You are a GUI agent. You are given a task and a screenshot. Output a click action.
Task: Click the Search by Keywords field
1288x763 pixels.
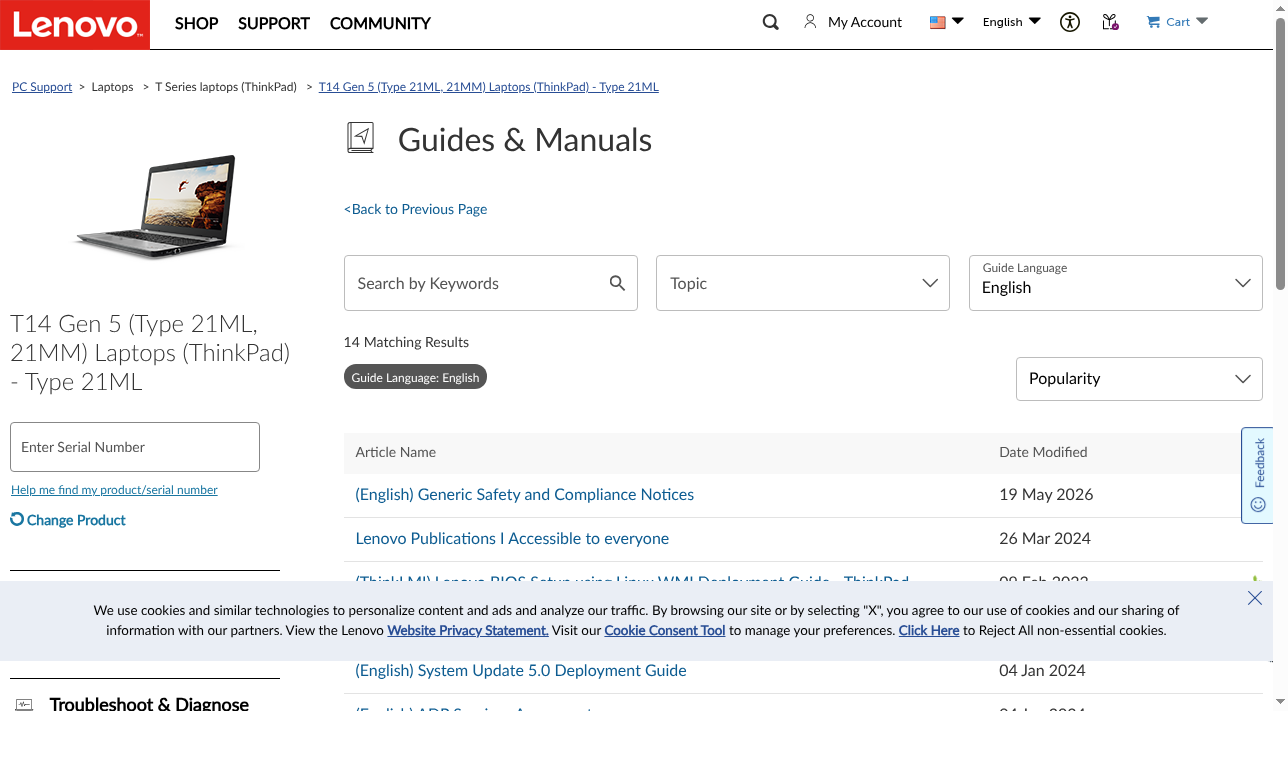pos(490,283)
